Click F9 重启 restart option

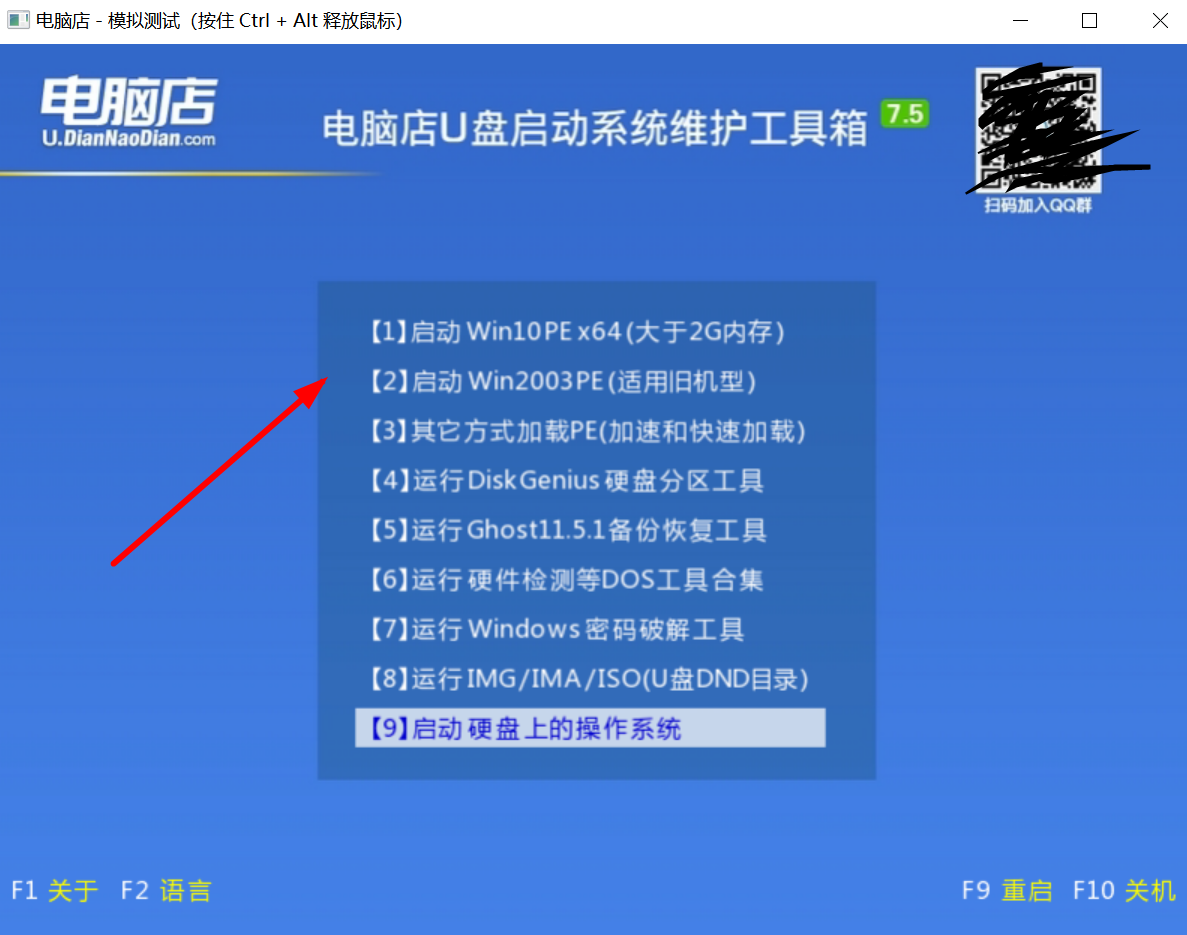click(x=1007, y=890)
